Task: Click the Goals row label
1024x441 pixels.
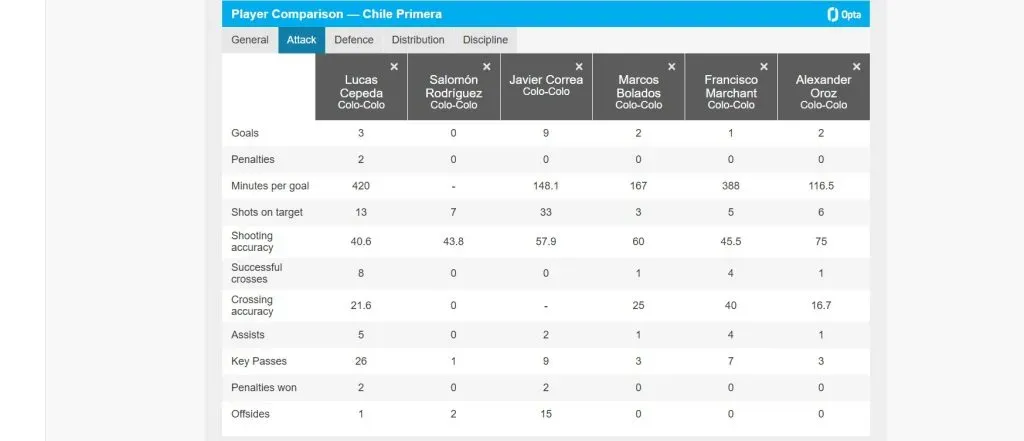Action: click(x=245, y=133)
